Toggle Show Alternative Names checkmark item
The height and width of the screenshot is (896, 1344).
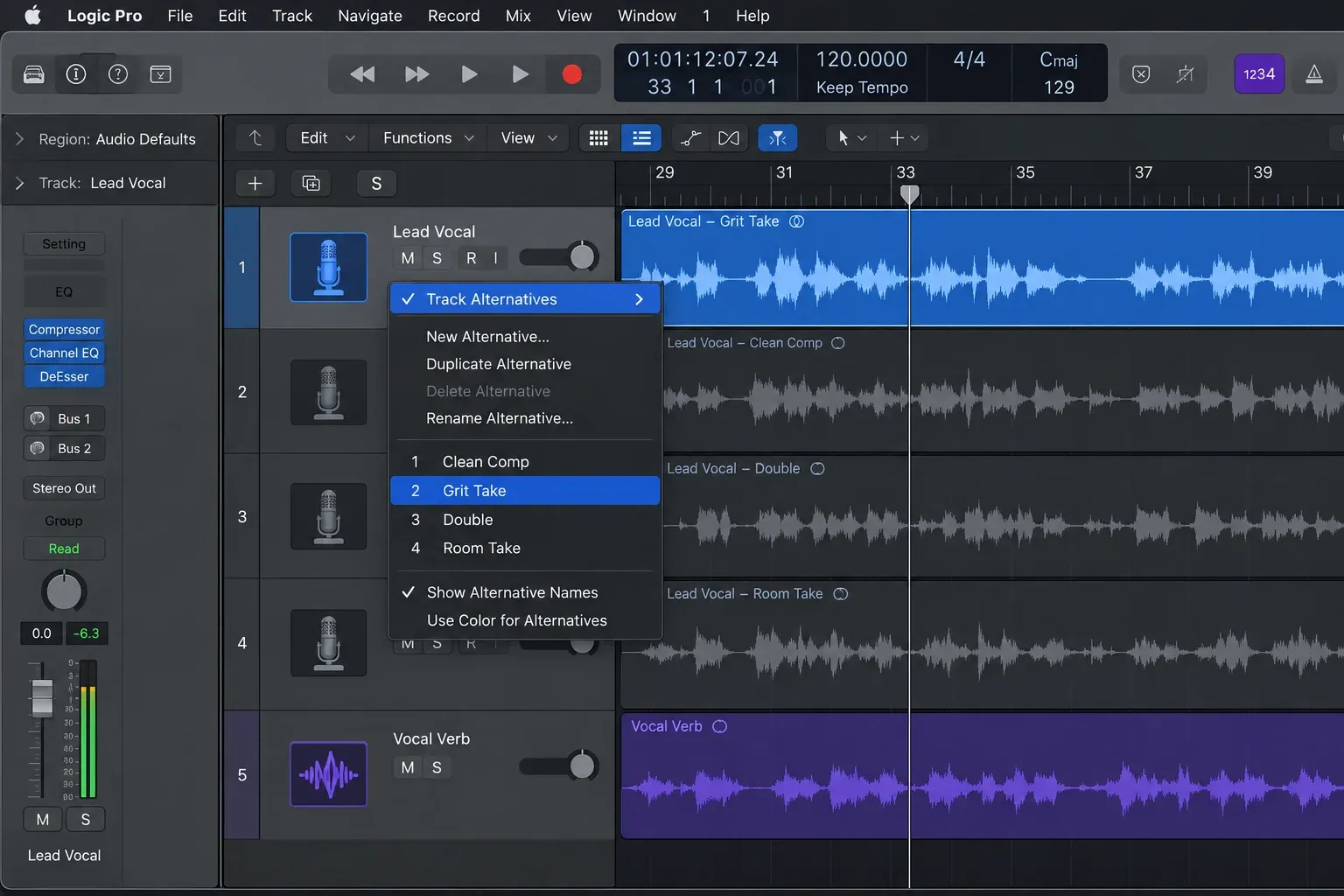coord(525,592)
